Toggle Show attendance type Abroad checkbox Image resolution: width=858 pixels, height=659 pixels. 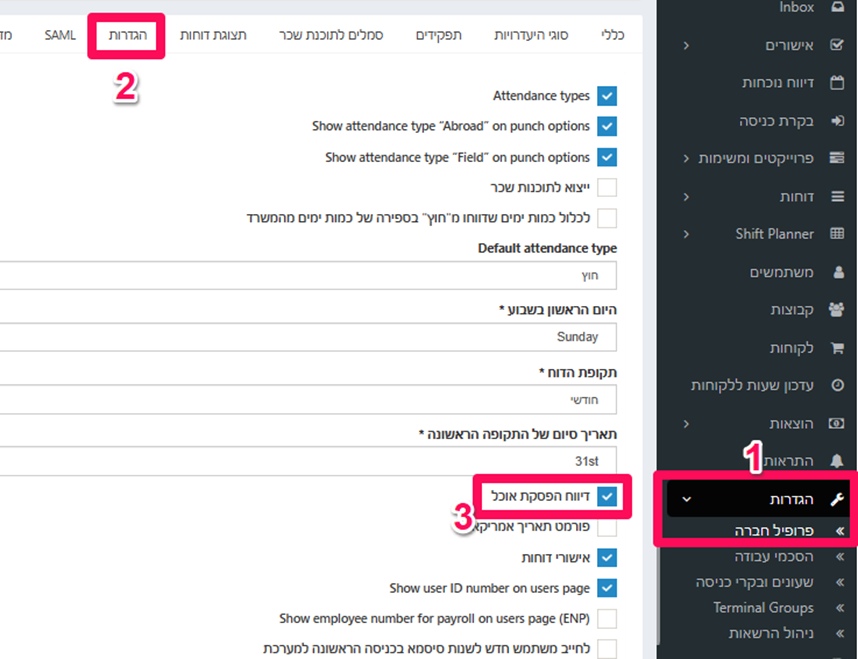pos(607,126)
